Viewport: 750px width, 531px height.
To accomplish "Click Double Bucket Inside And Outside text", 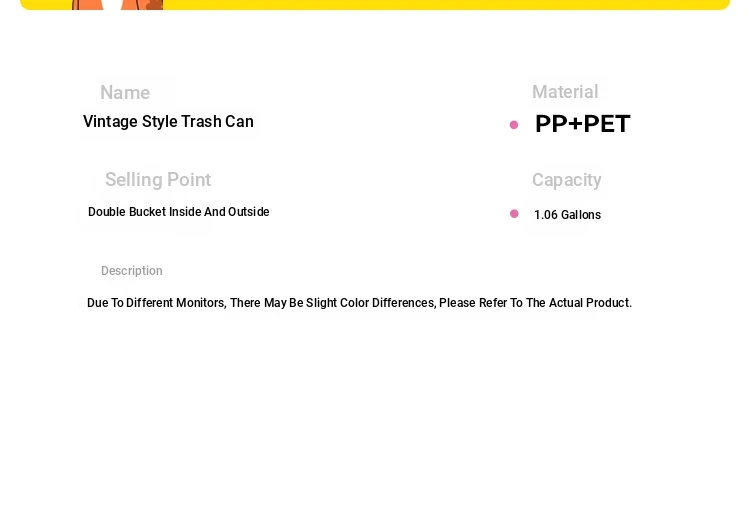I will coord(179,212).
